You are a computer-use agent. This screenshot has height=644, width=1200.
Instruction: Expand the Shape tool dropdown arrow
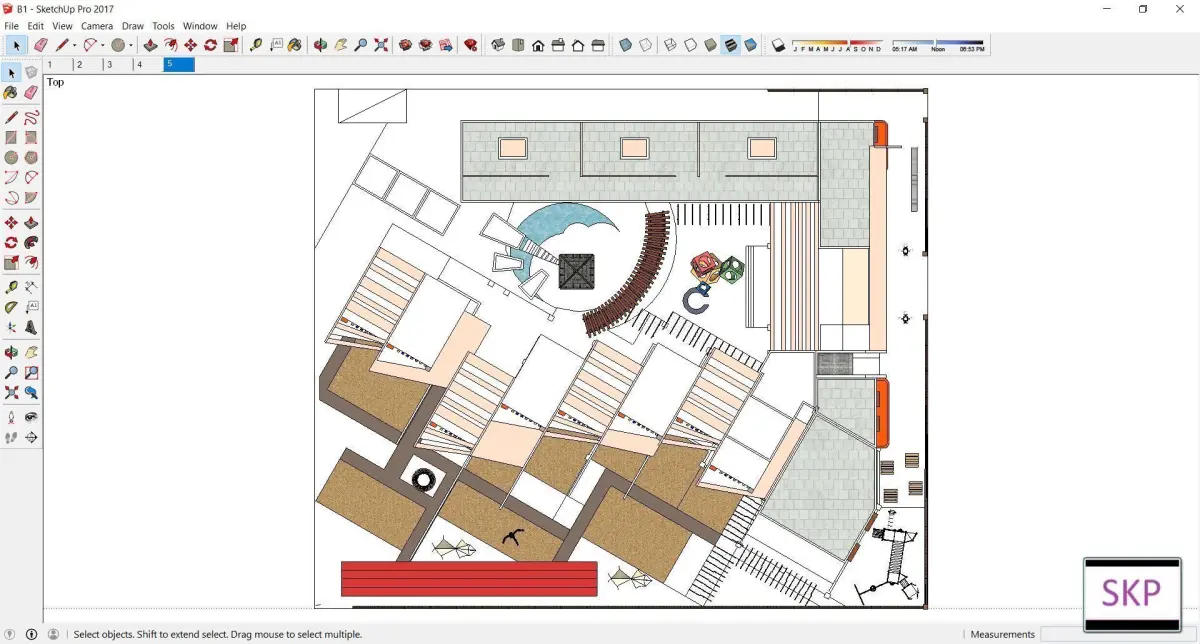pyautogui.click(x=131, y=45)
